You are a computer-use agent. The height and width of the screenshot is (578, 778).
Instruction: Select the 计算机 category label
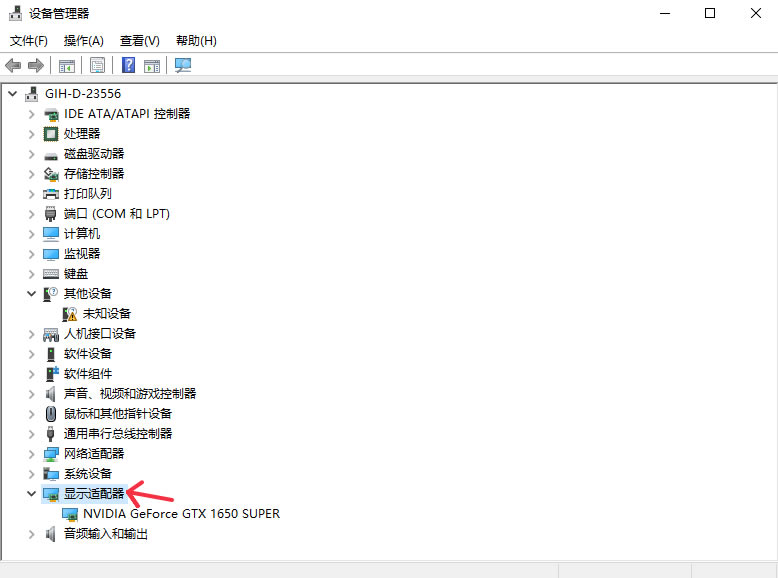(x=82, y=234)
